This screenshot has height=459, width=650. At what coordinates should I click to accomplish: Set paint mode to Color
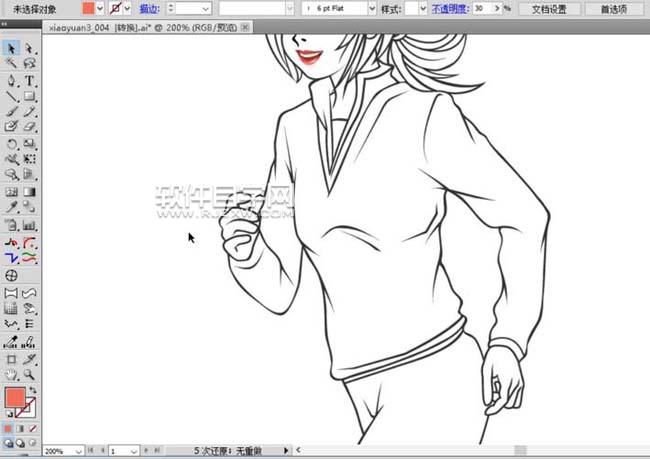[8, 428]
